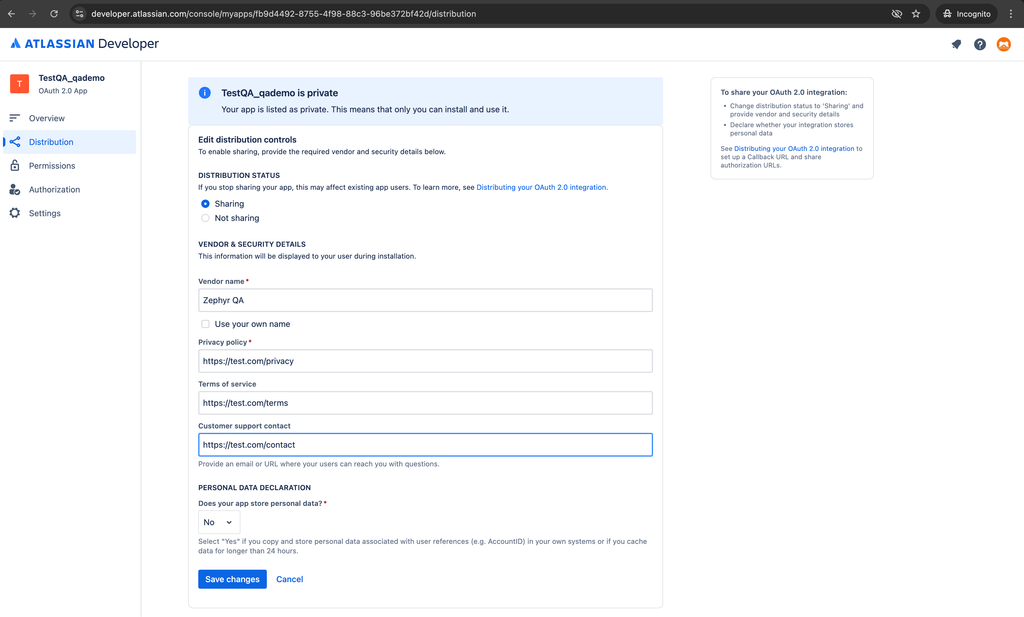The height and width of the screenshot is (617, 1024).
Task: Bookmark page with star icon
Action: click(916, 14)
